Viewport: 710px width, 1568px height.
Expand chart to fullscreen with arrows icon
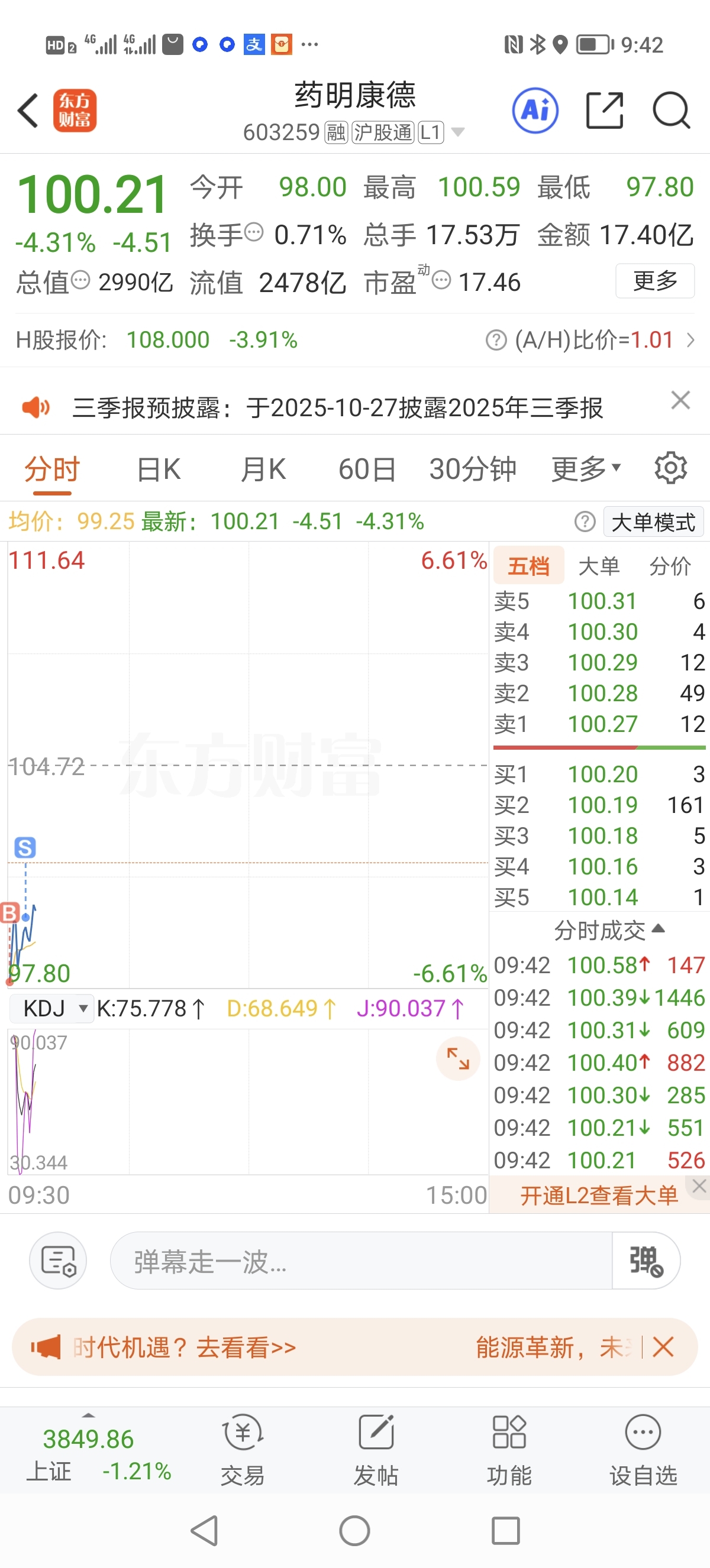pyautogui.click(x=458, y=1058)
